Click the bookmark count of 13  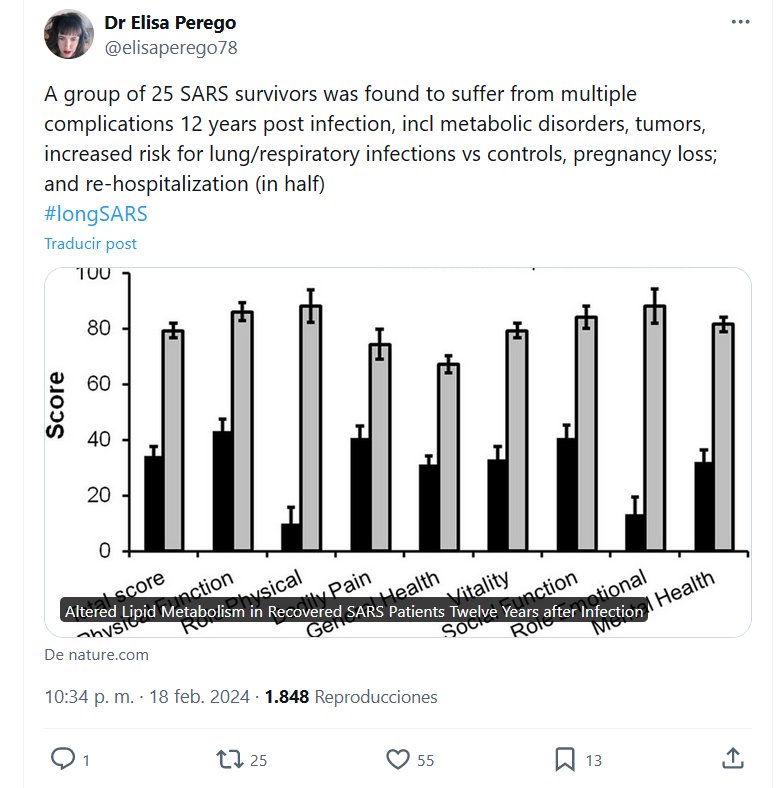[593, 760]
